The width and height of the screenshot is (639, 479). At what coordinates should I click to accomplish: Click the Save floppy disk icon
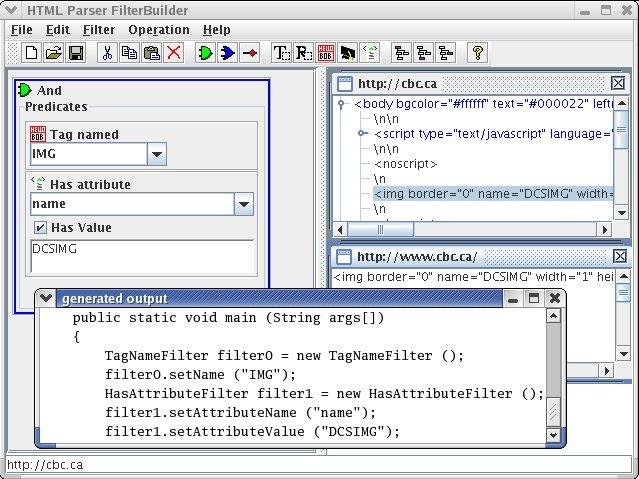pos(76,53)
